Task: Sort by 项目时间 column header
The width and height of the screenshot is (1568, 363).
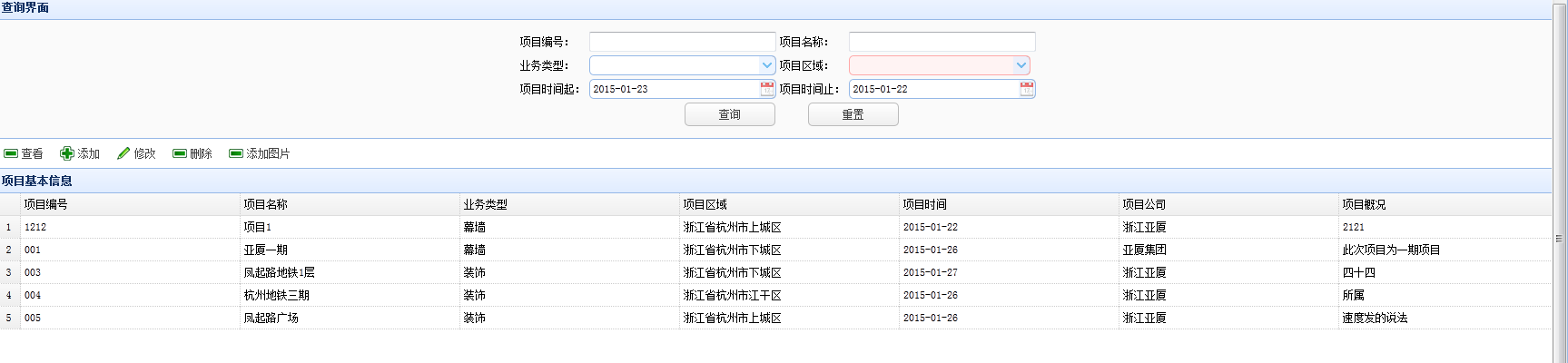Action: pos(1009,204)
